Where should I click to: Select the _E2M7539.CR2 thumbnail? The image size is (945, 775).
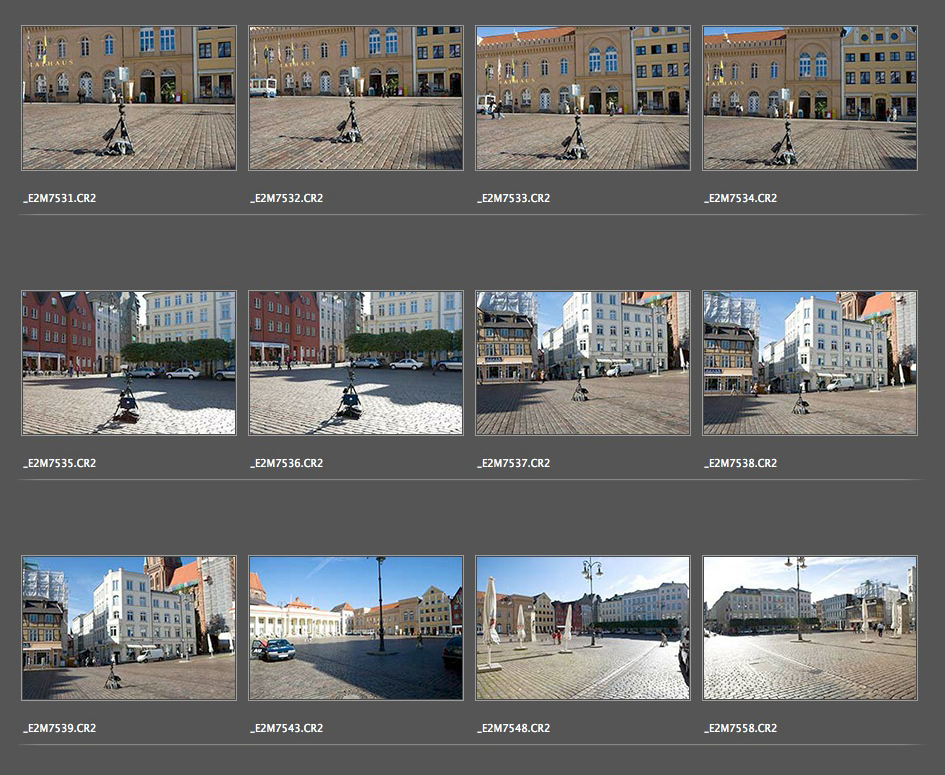pos(129,628)
